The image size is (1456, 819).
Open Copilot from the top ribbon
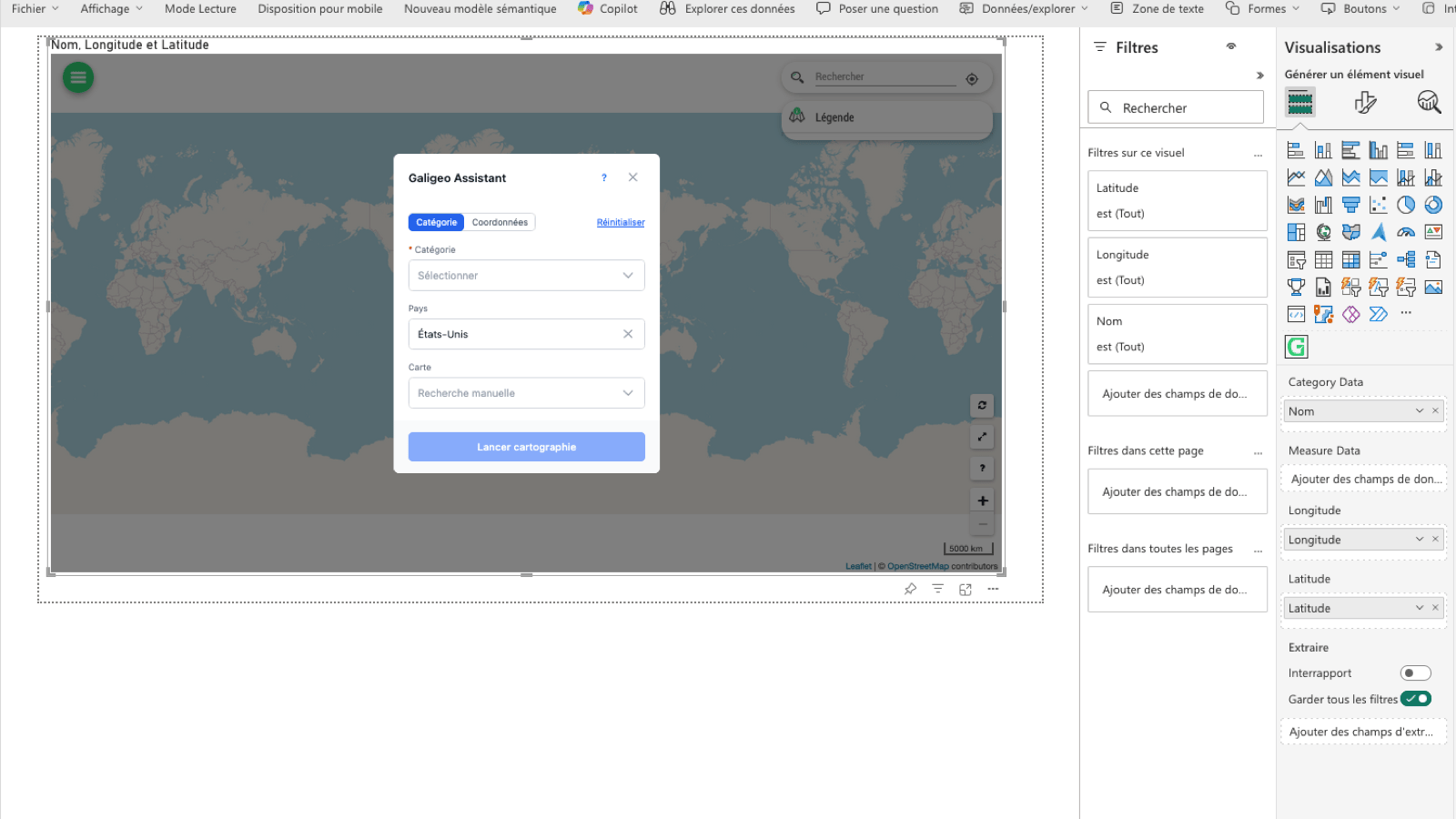click(607, 9)
